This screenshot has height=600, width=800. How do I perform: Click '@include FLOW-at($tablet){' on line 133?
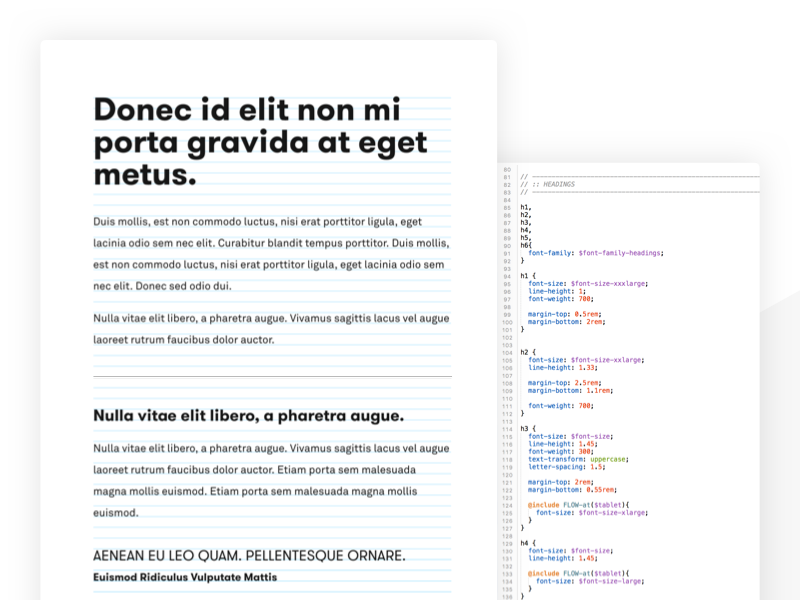pyautogui.click(x=579, y=573)
